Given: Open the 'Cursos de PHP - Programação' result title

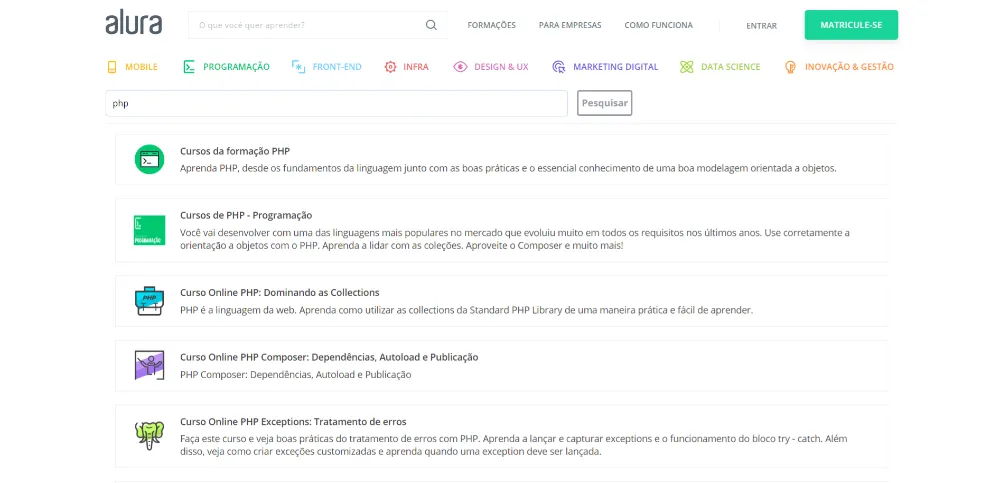Looking at the screenshot, I should point(246,216).
